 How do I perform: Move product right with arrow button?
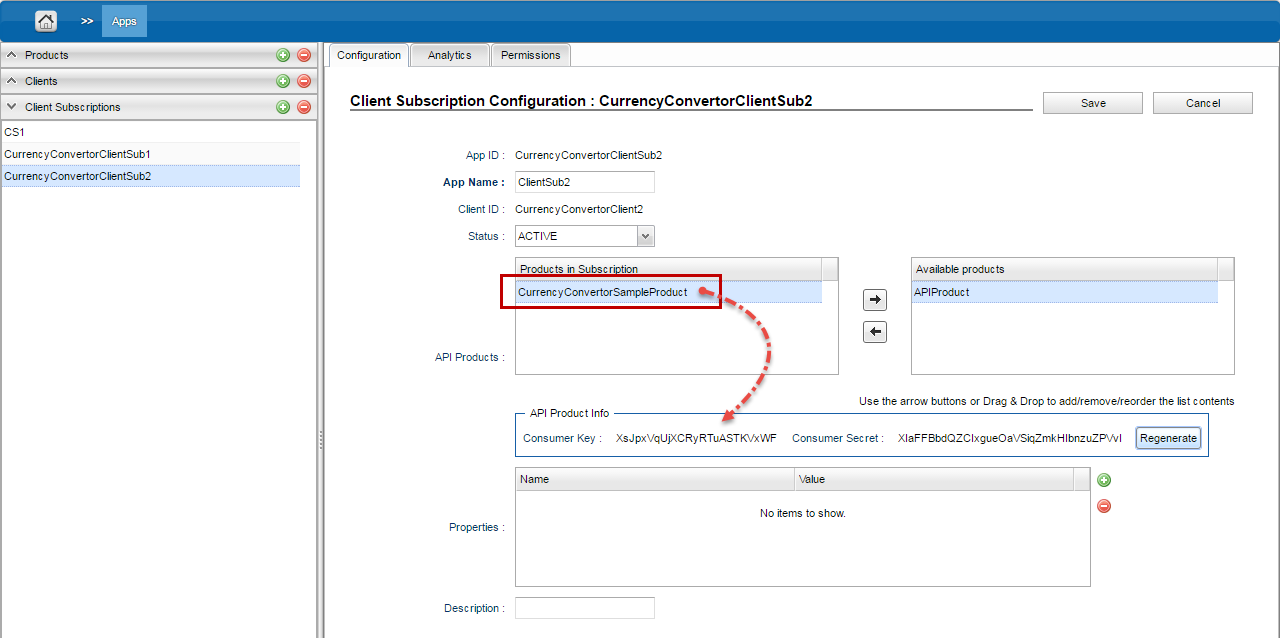(x=875, y=300)
